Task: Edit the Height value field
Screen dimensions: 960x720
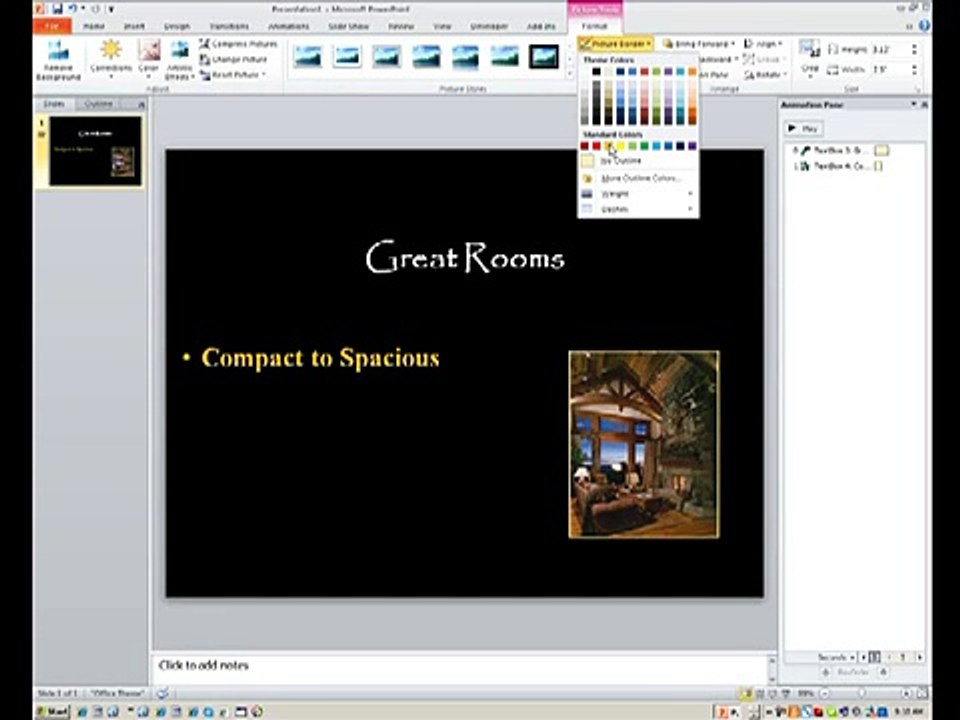Action: point(889,49)
